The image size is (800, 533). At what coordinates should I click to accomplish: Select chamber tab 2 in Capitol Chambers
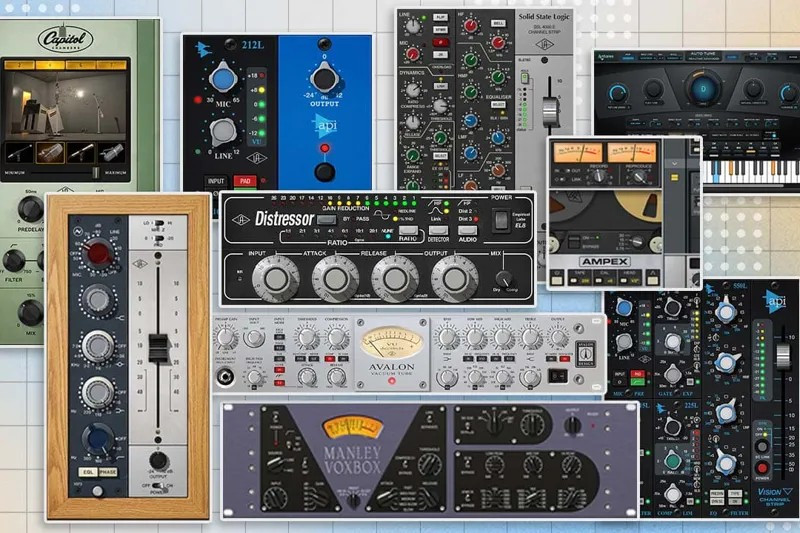click(19, 65)
